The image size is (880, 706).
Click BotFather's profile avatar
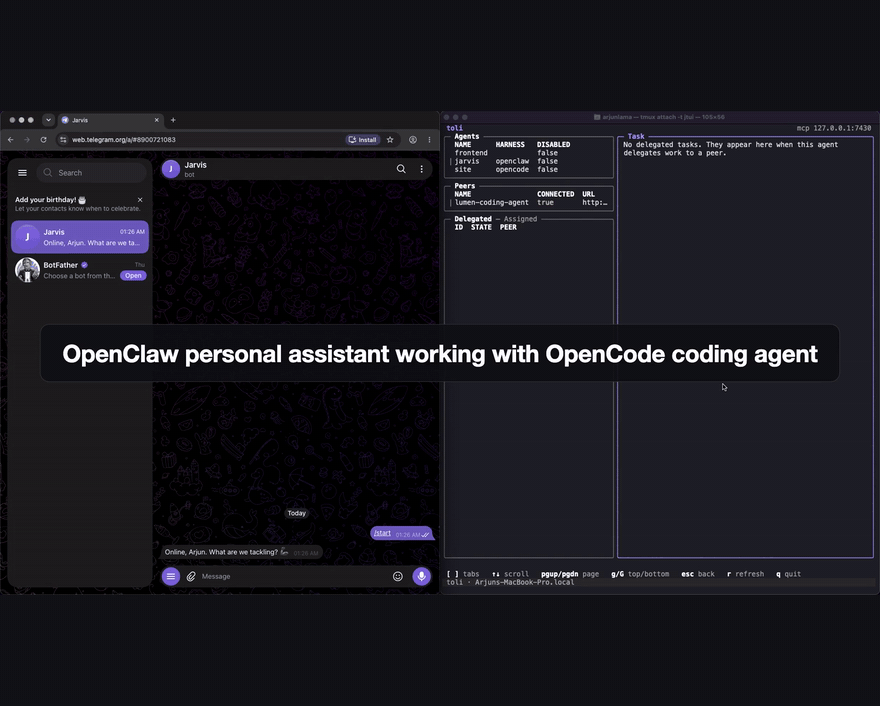[x=27, y=270]
